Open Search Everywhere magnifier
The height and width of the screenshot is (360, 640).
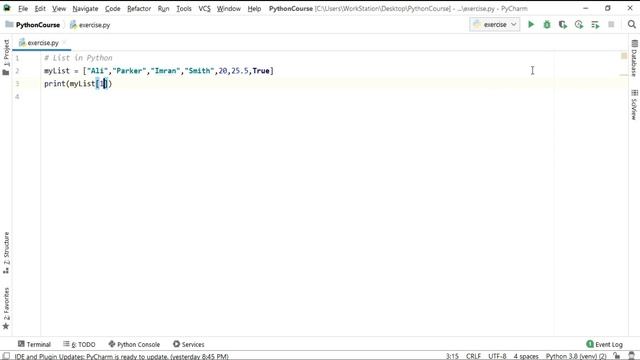point(631,24)
